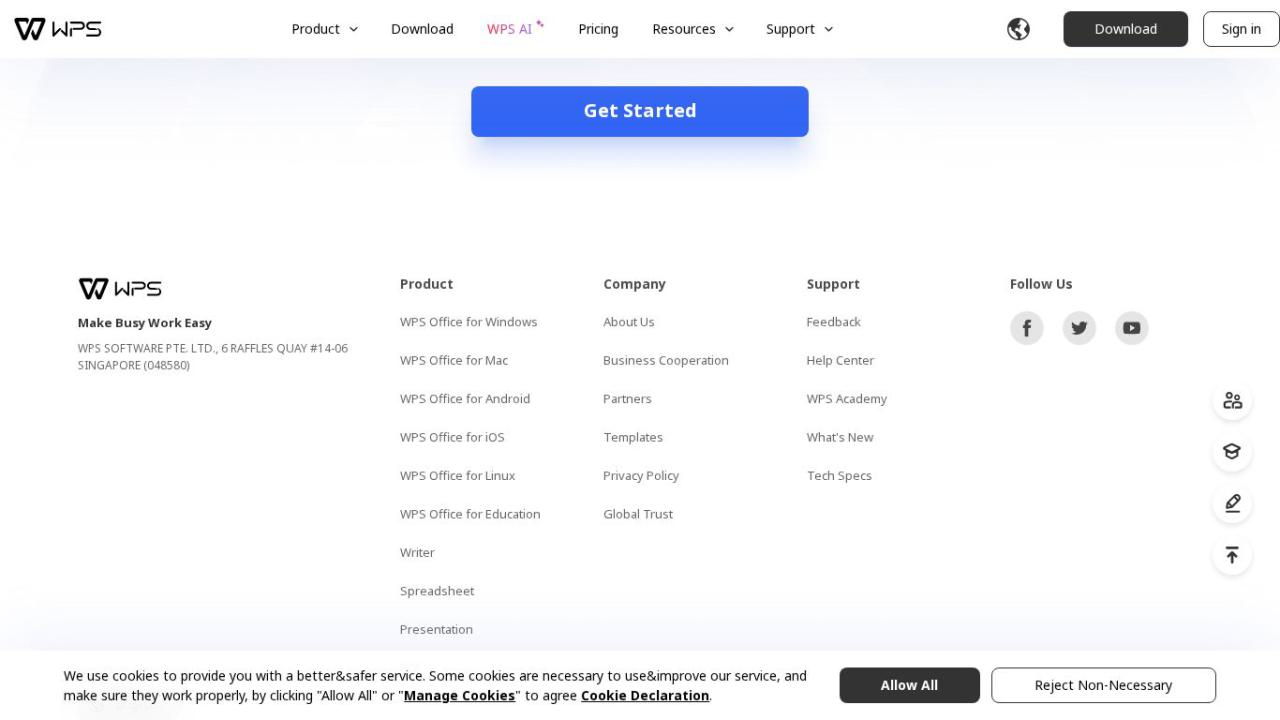This screenshot has width=1280, height=720.
Task: Open the WPS Twitter profile
Action: (x=1079, y=328)
